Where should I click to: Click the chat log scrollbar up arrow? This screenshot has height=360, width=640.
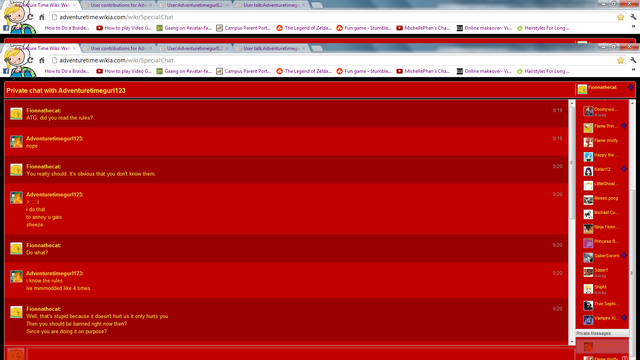[572, 103]
